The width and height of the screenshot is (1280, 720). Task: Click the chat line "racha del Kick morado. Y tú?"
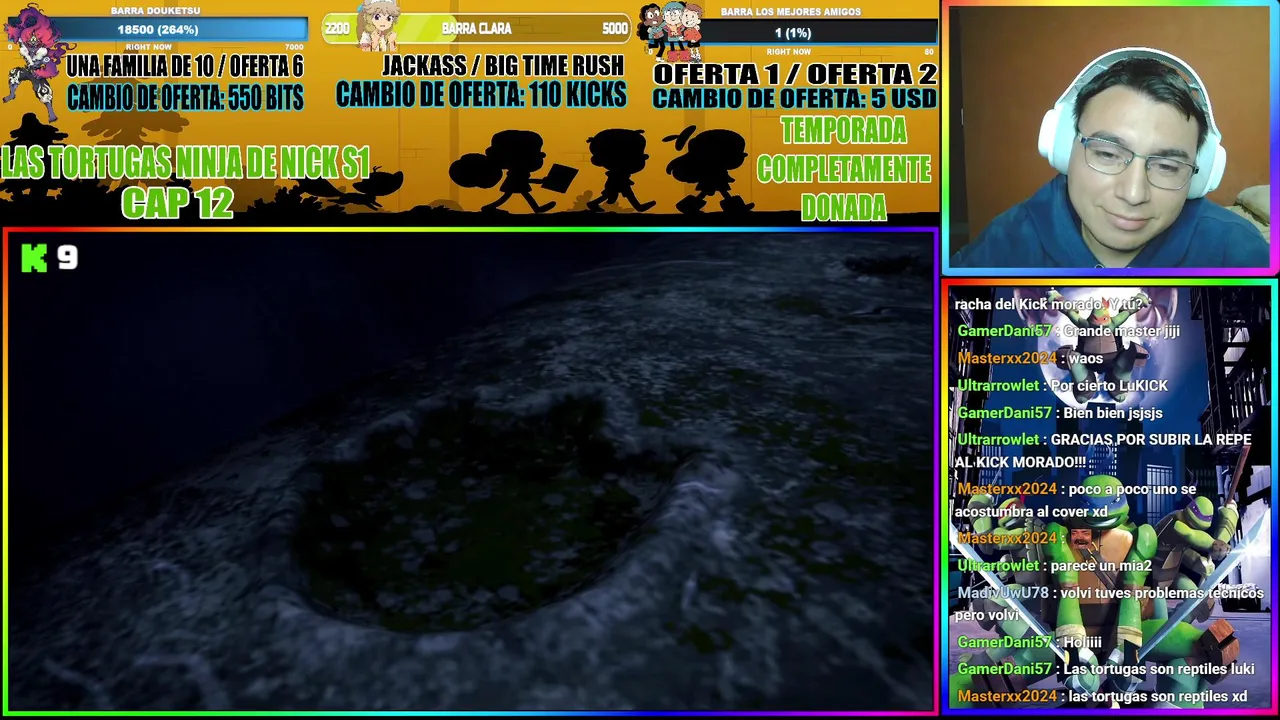tap(1048, 304)
